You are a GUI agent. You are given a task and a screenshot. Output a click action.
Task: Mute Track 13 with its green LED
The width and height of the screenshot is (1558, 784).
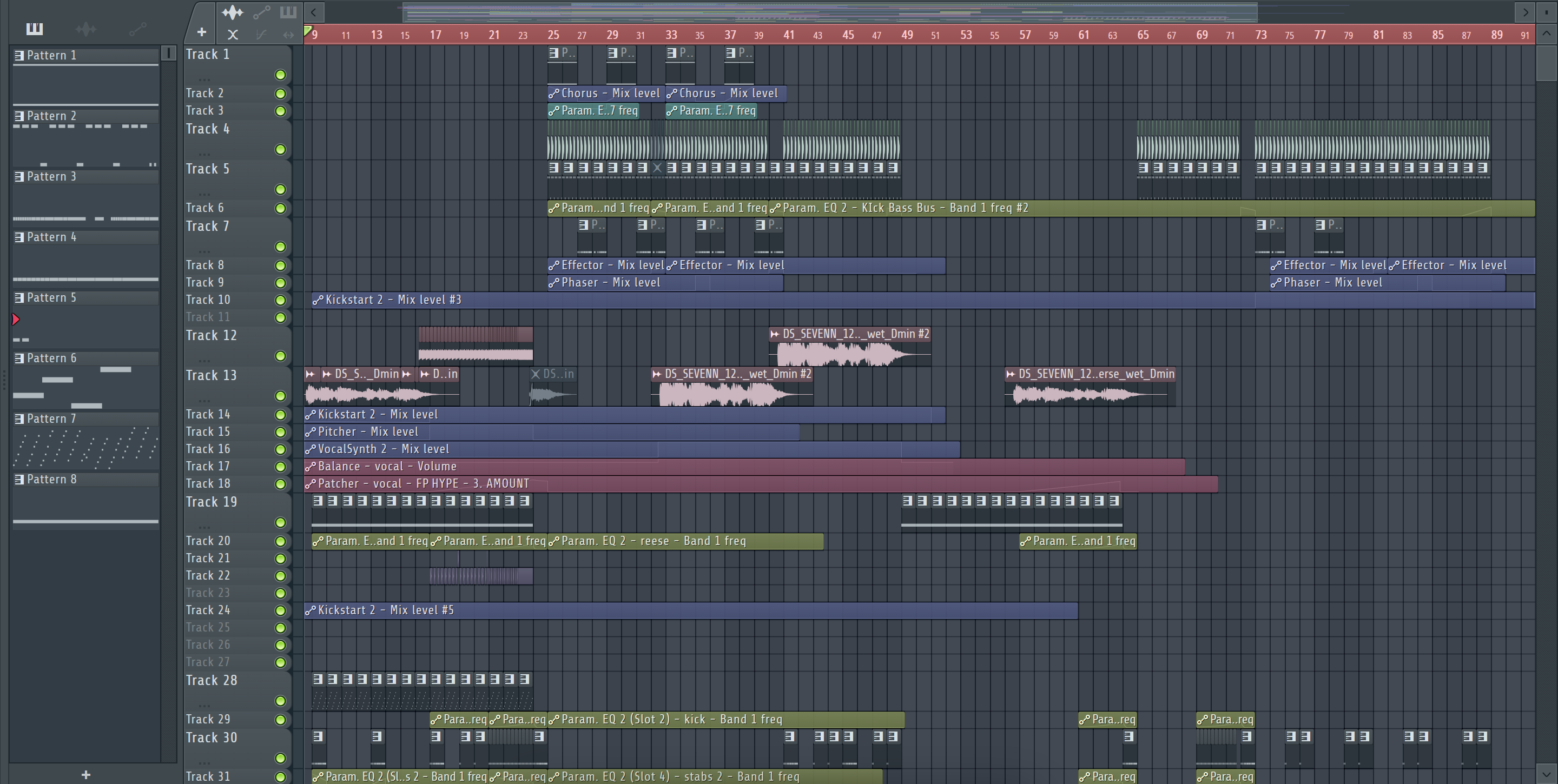[x=281, y=396]
